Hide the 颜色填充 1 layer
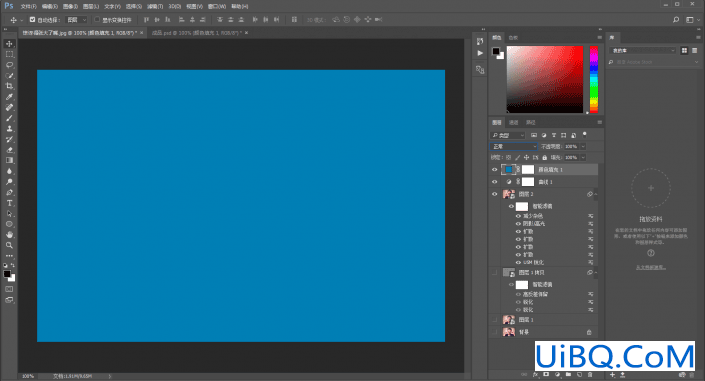The image size is (705, 381). tap(495, 170)
